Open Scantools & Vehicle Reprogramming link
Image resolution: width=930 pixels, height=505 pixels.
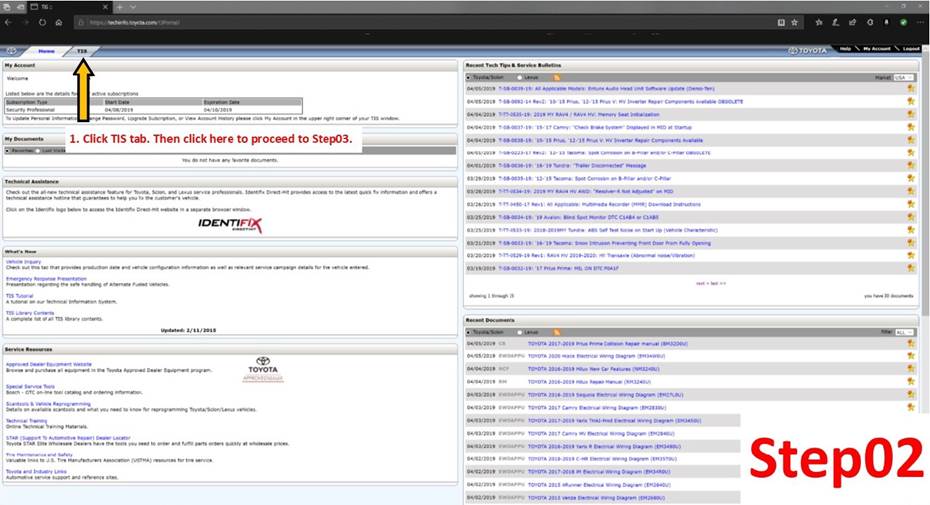(x=48, y=404)
